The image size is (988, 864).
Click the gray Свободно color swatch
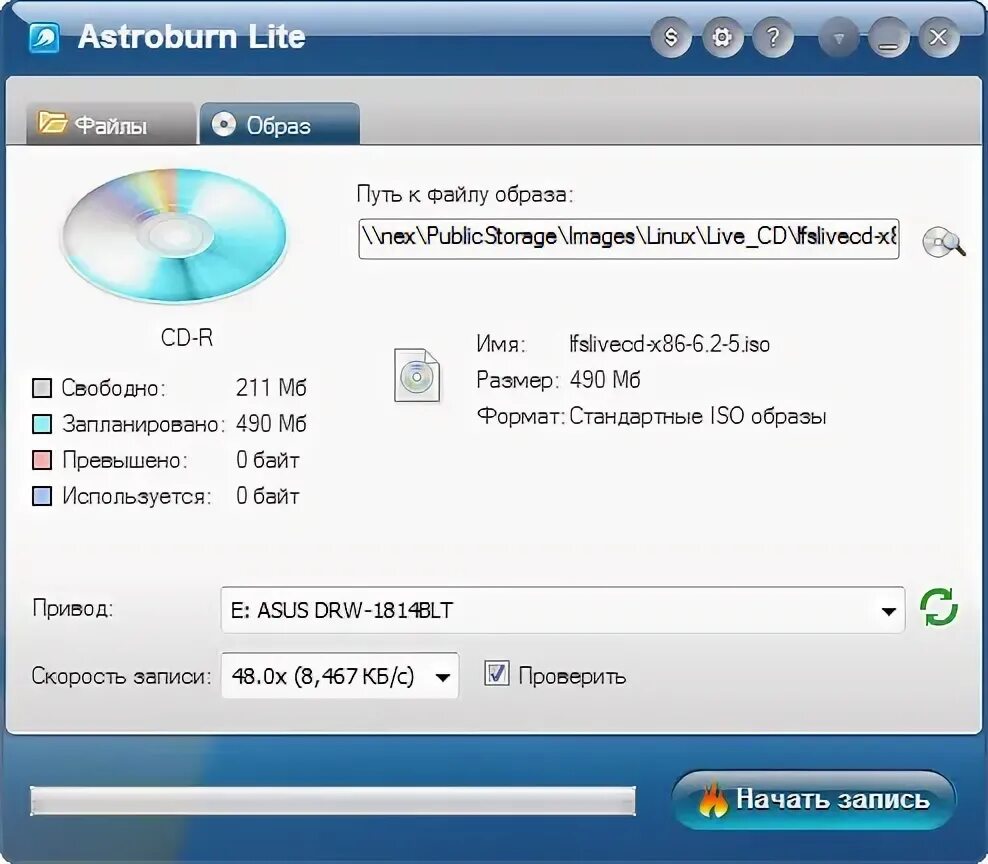point(42,388)
